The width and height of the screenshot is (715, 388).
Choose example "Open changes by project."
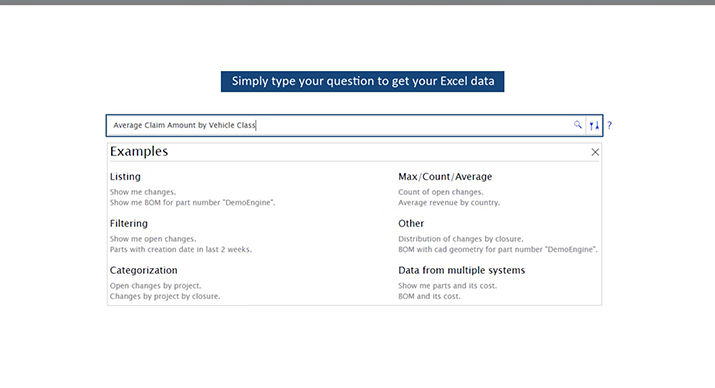(x=155, y=286)
